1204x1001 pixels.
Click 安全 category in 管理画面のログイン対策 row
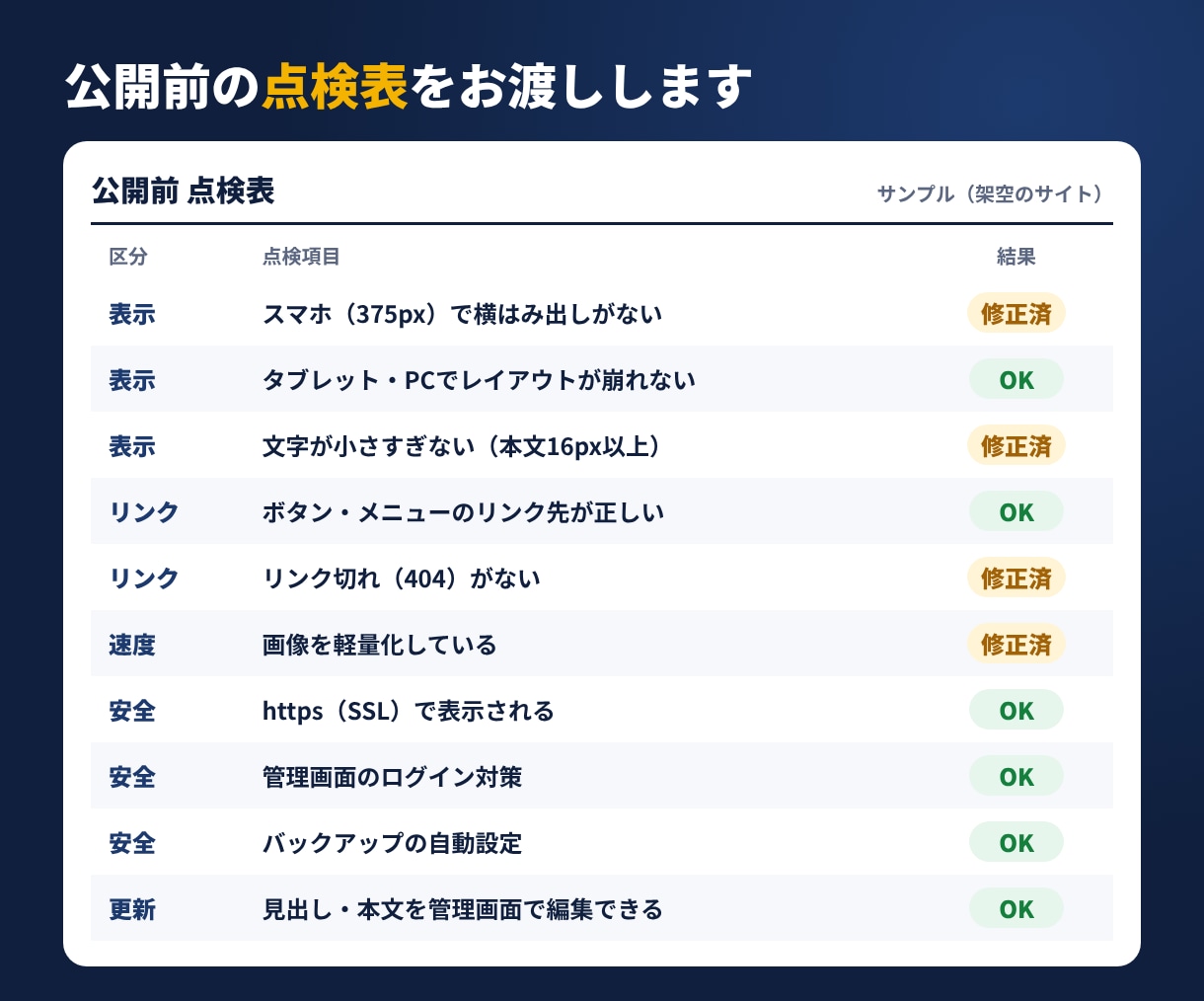(132, 777)
